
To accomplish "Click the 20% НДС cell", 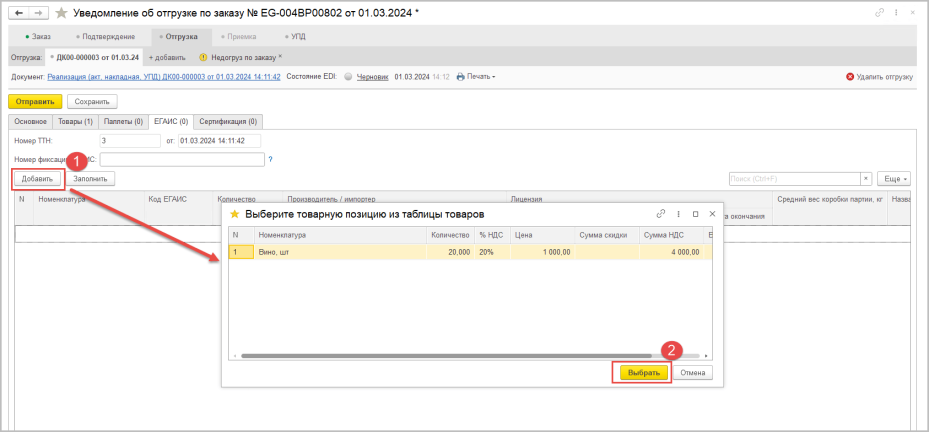I will click(492, 252).
